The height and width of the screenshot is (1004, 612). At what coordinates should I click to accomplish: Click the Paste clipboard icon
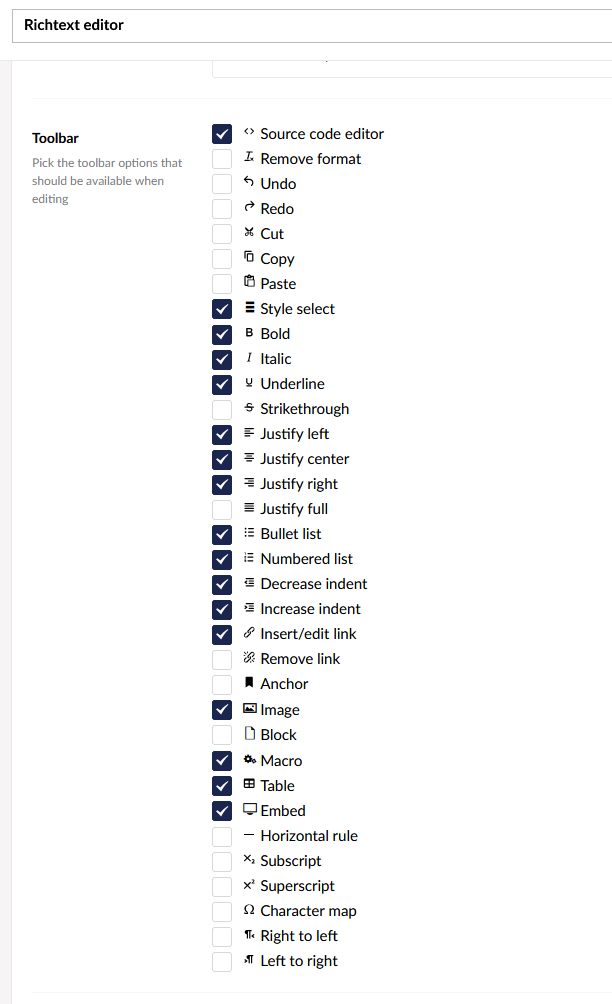(249, 282)
